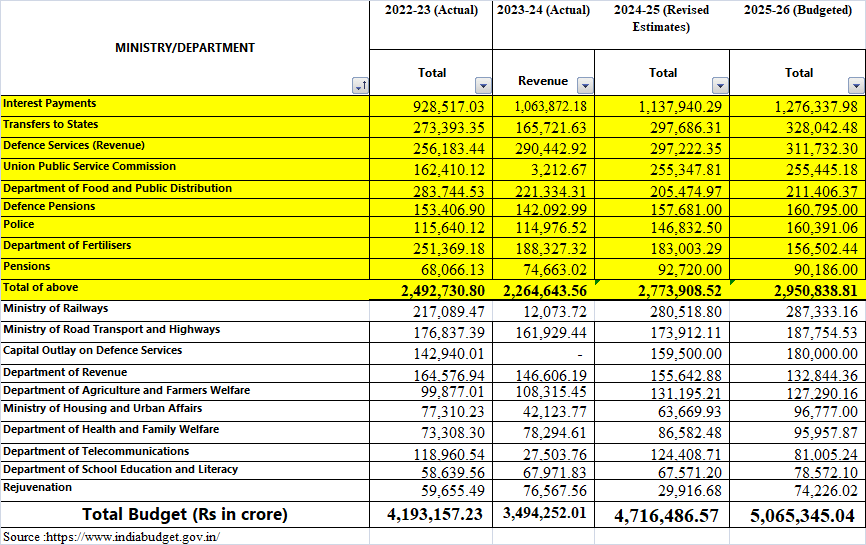
Task: Click the Ministry of Railways cell
Action: coord(56,309)
